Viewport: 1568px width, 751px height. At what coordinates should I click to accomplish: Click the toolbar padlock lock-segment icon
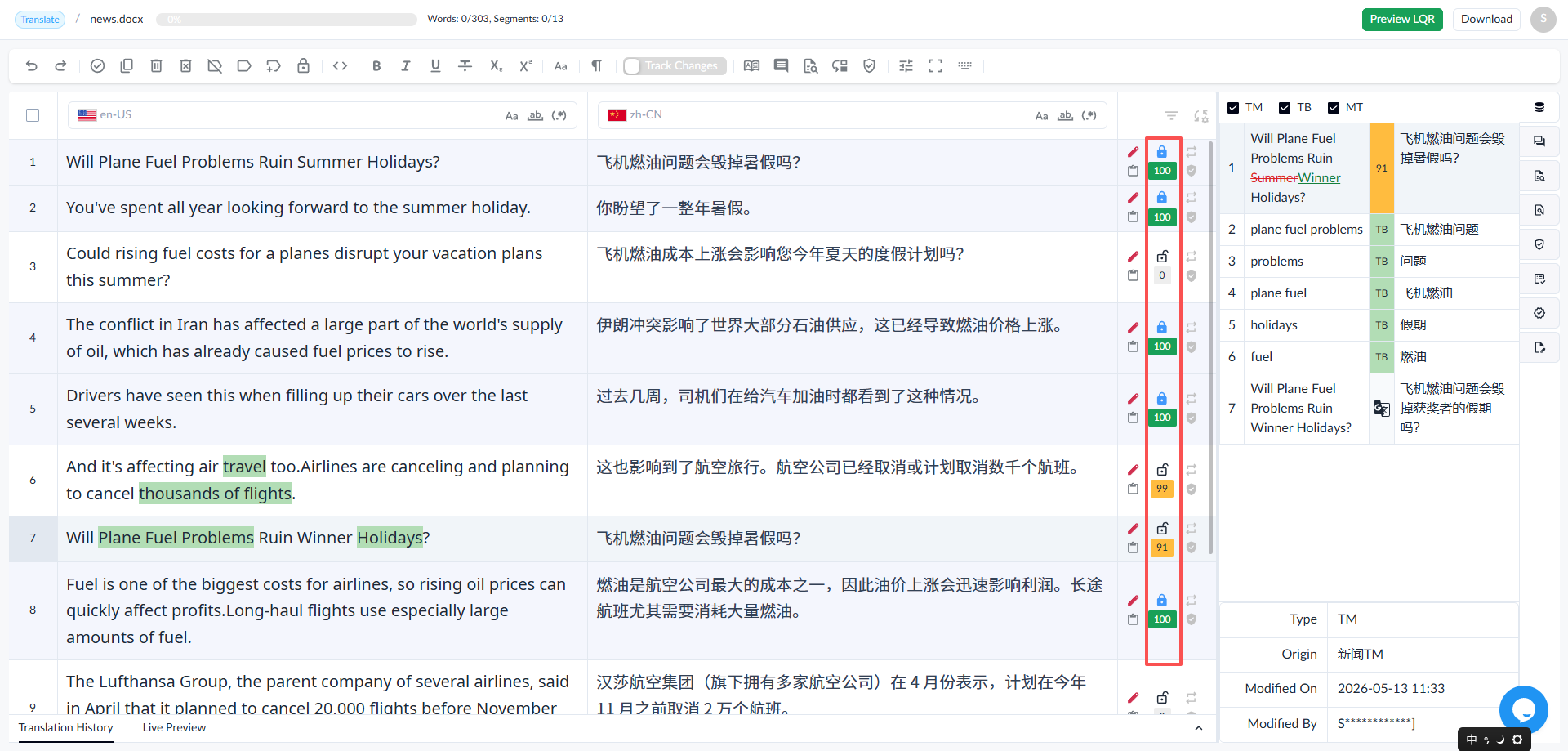tap(303, 66)
